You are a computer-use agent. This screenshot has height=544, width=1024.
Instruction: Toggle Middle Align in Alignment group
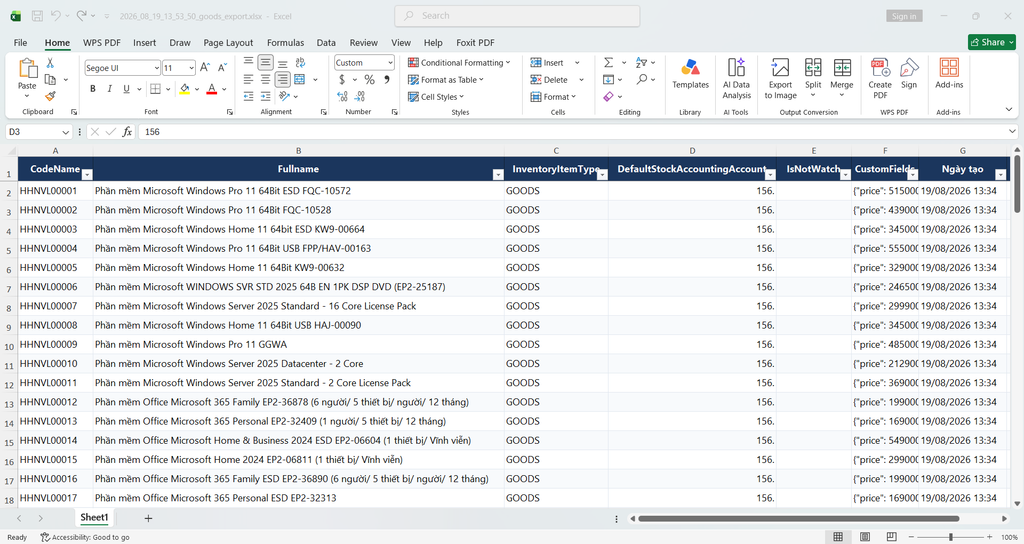265,63
